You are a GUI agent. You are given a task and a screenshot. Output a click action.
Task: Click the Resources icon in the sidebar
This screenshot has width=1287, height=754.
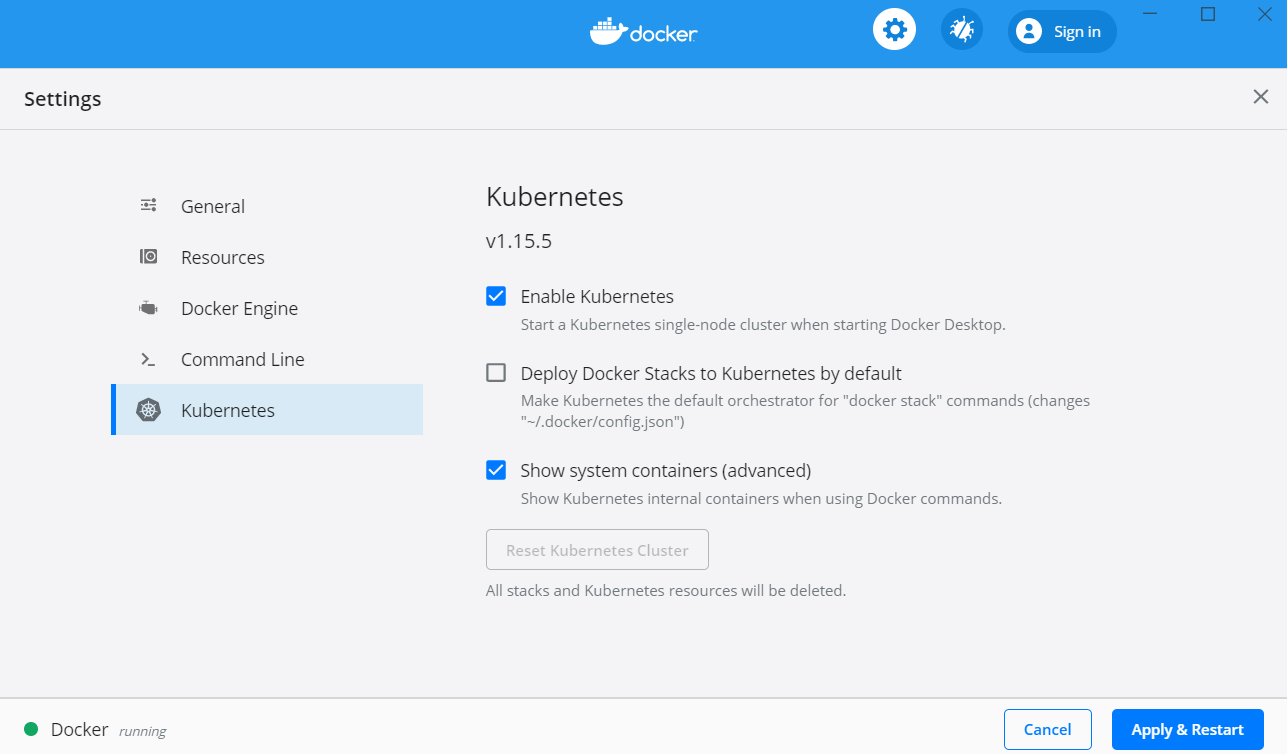pyautogui.click(x=148, y=256)
